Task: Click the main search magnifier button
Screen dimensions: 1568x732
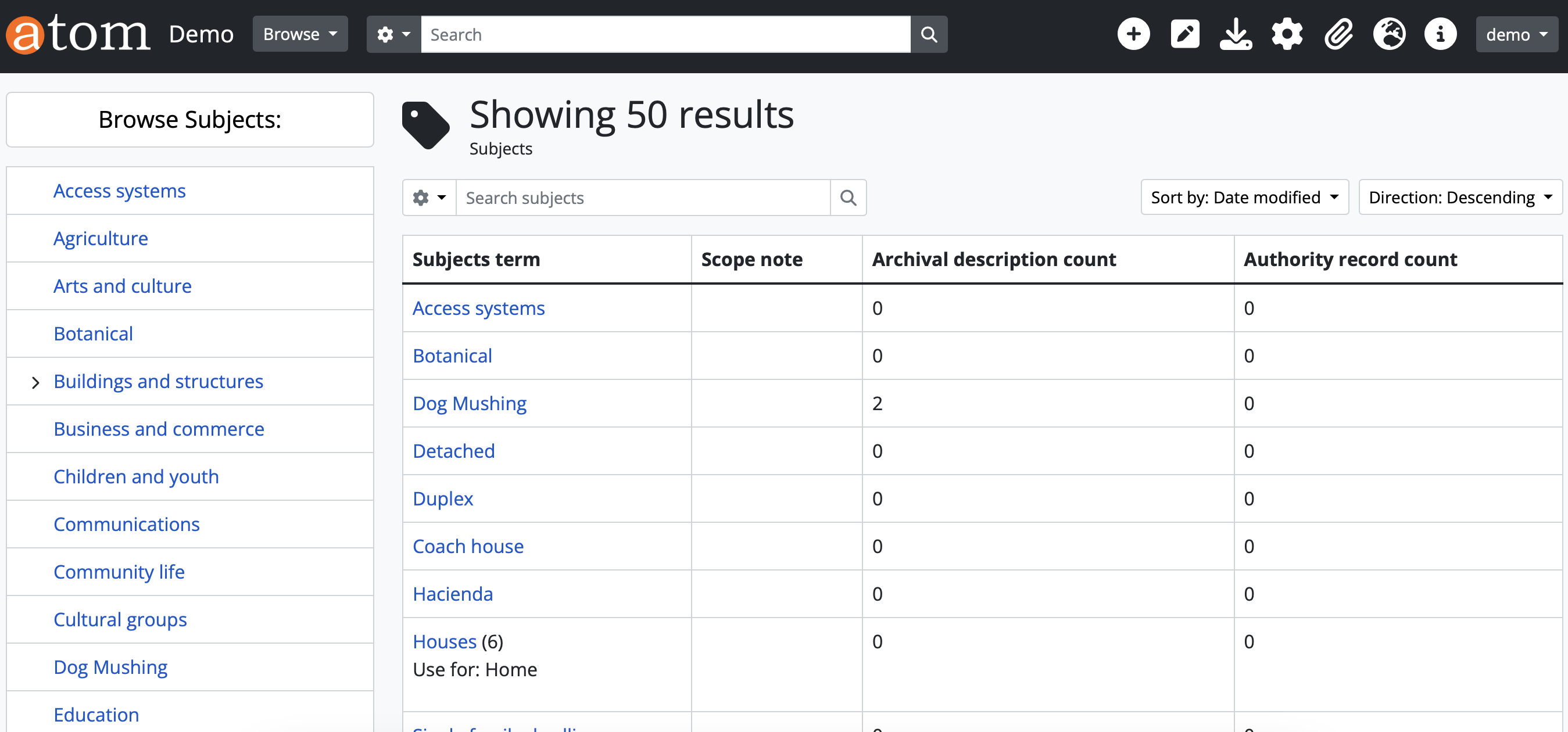Action: point(929,34)
